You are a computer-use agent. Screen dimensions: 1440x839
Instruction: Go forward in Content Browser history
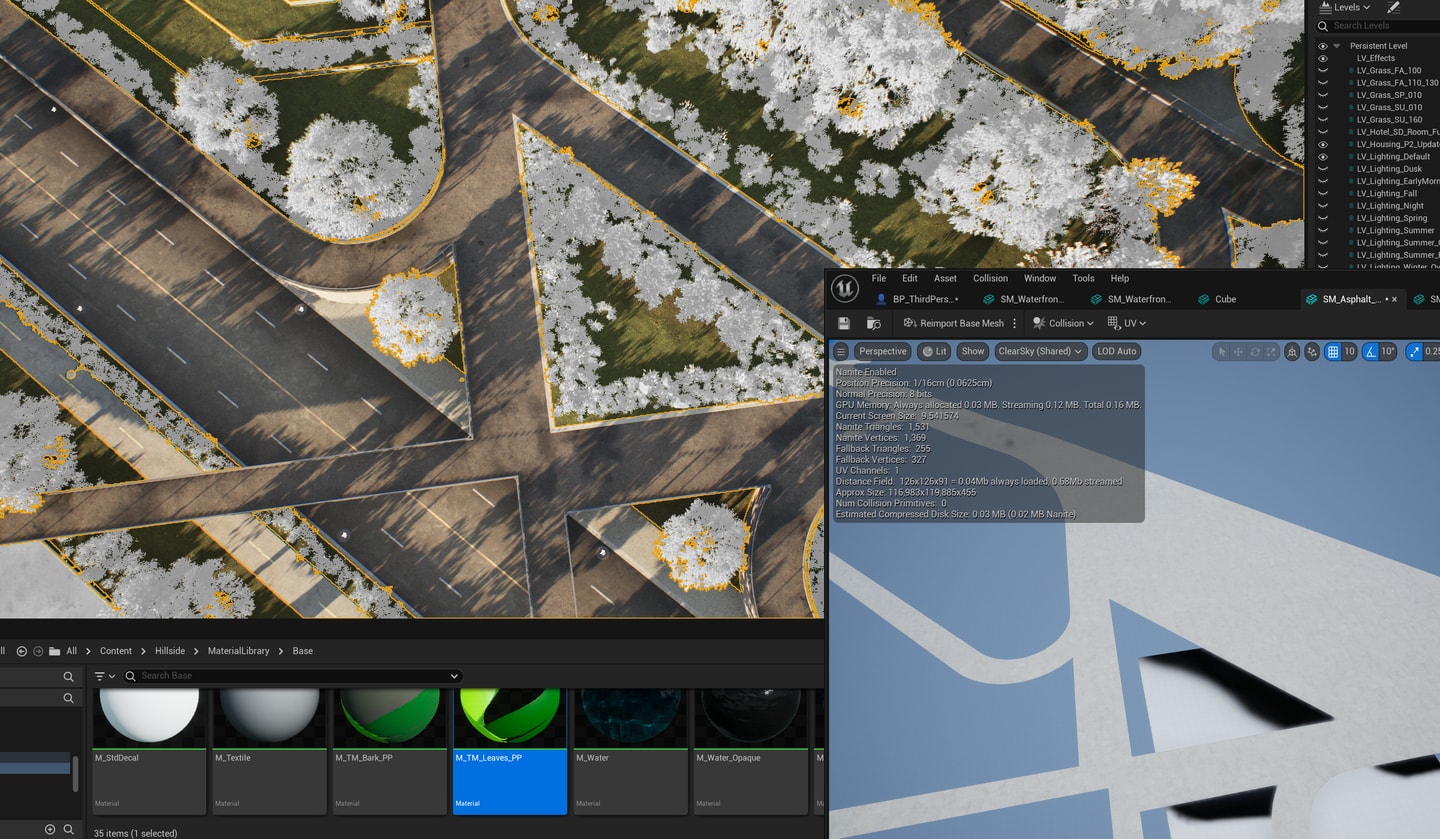pos(38,651)
